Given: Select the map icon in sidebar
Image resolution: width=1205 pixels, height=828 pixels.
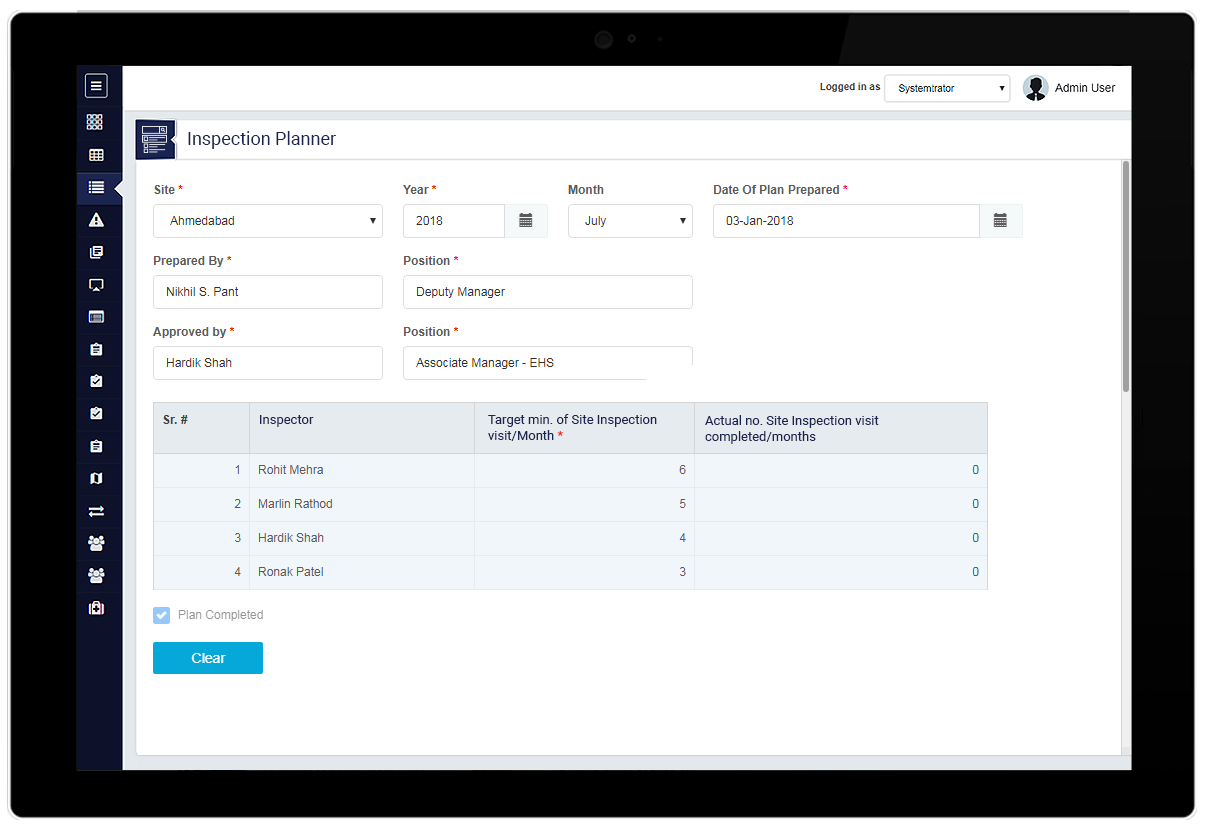Looking at the screenshot, I should pyautogui.click(x=96, y=479).
